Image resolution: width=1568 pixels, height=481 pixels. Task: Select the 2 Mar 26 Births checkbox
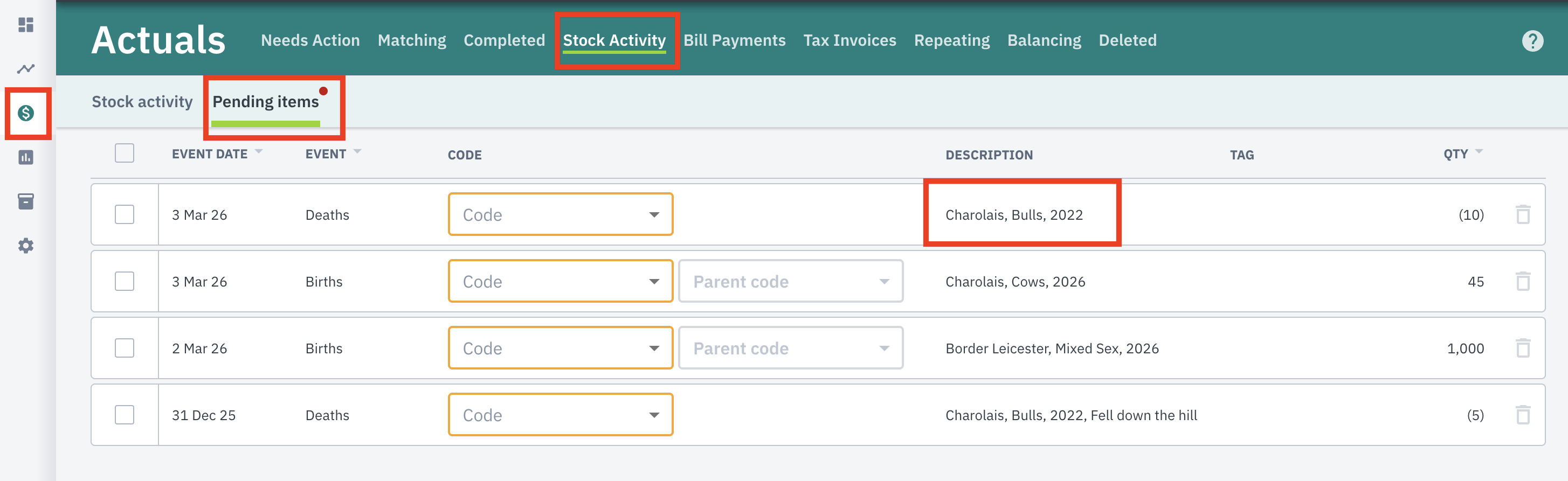pos(124,348)
